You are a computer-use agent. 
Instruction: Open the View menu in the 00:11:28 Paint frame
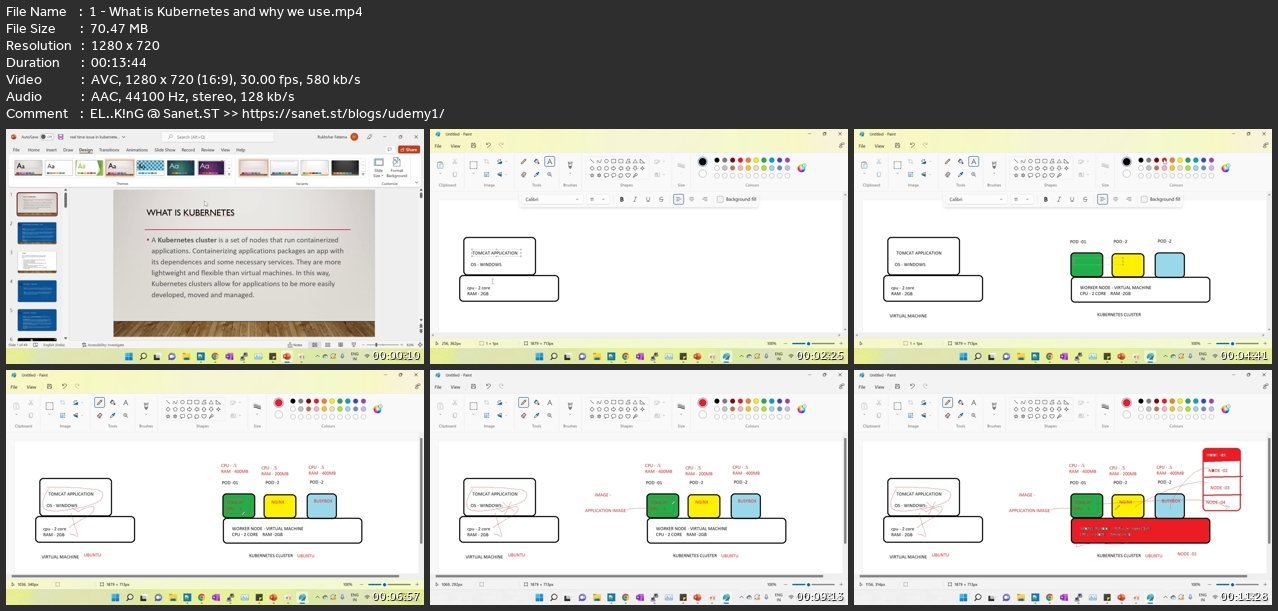click(x=879, y=387)
